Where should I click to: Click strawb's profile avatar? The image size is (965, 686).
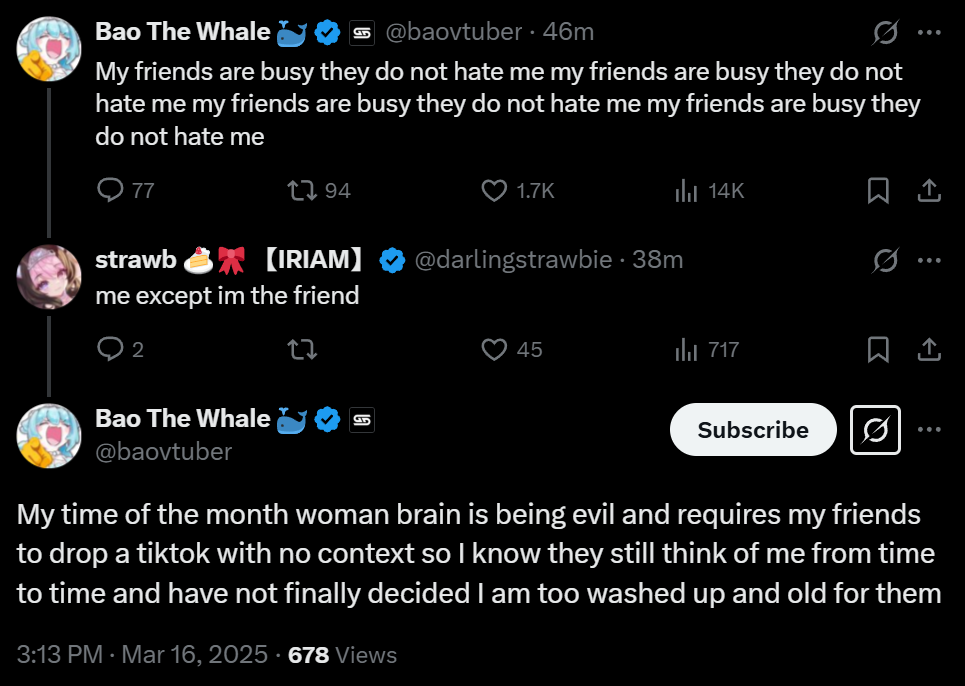pos(49,277)
